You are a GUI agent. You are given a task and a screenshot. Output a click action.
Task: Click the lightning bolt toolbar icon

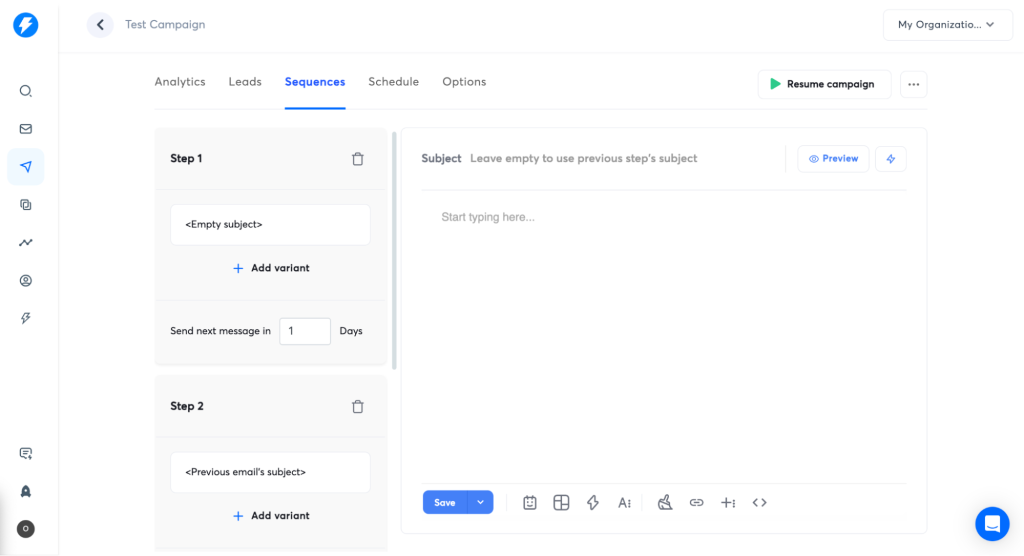coord(592,502)
